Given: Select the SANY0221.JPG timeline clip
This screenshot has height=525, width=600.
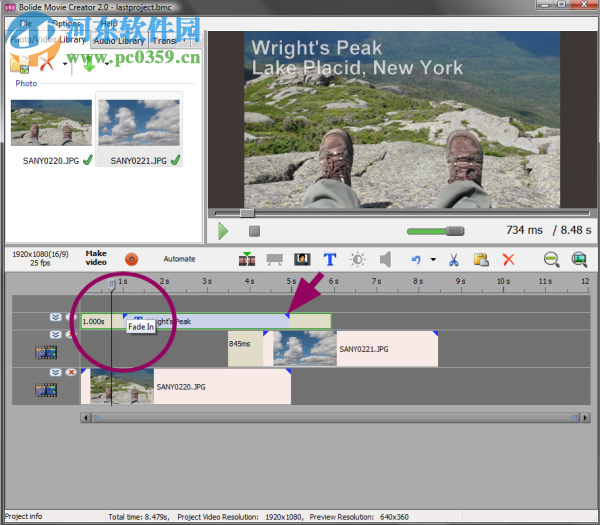Looking at the screenshot, I should point(350,349).
